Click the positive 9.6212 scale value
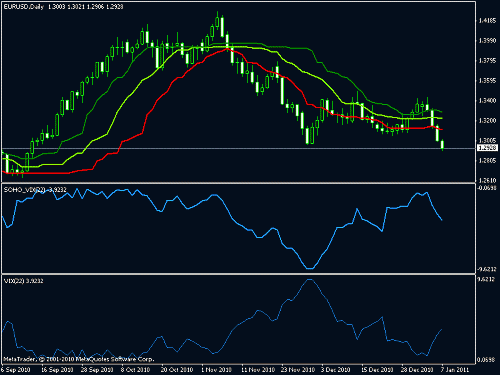This screenshot has width=500, height=375. [487, 279]
